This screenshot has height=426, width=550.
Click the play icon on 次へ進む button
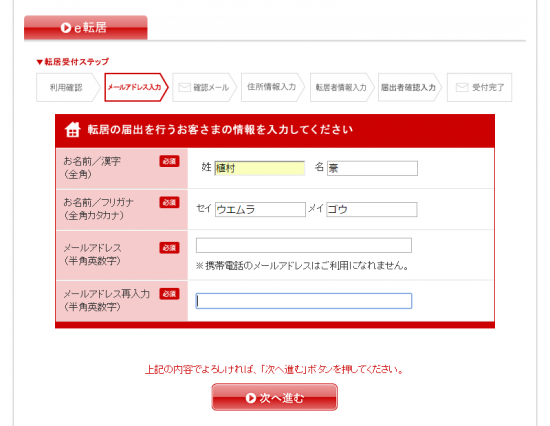pos(250,398)
